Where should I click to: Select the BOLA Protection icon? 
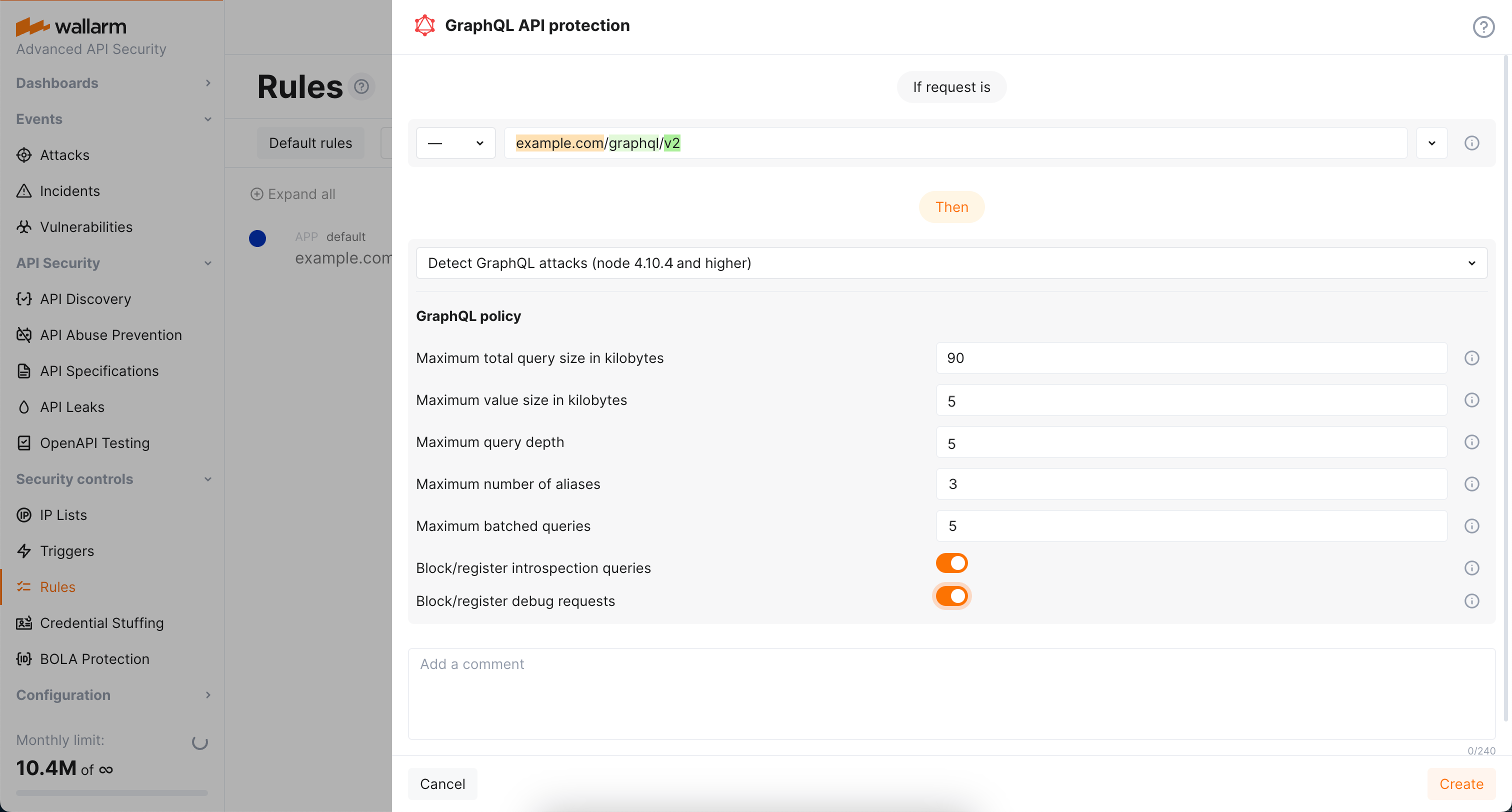23,659
